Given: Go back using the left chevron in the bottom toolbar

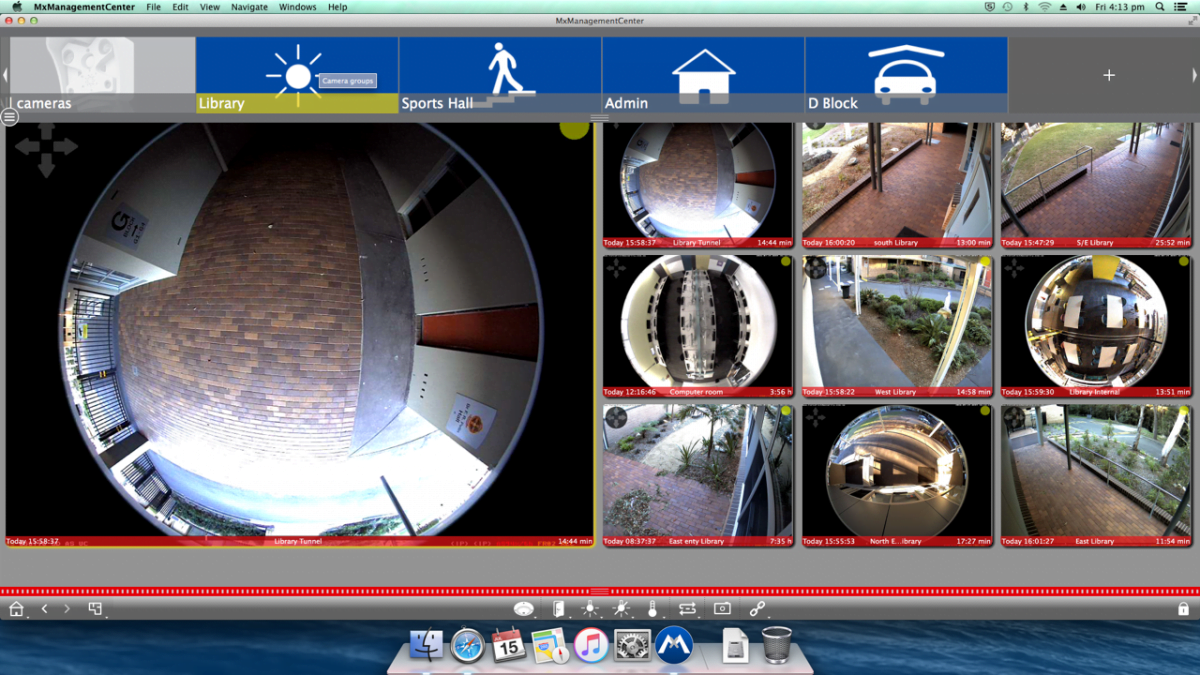Looking at the screenshot, I should pyautogui.click(x=45, y=608).
